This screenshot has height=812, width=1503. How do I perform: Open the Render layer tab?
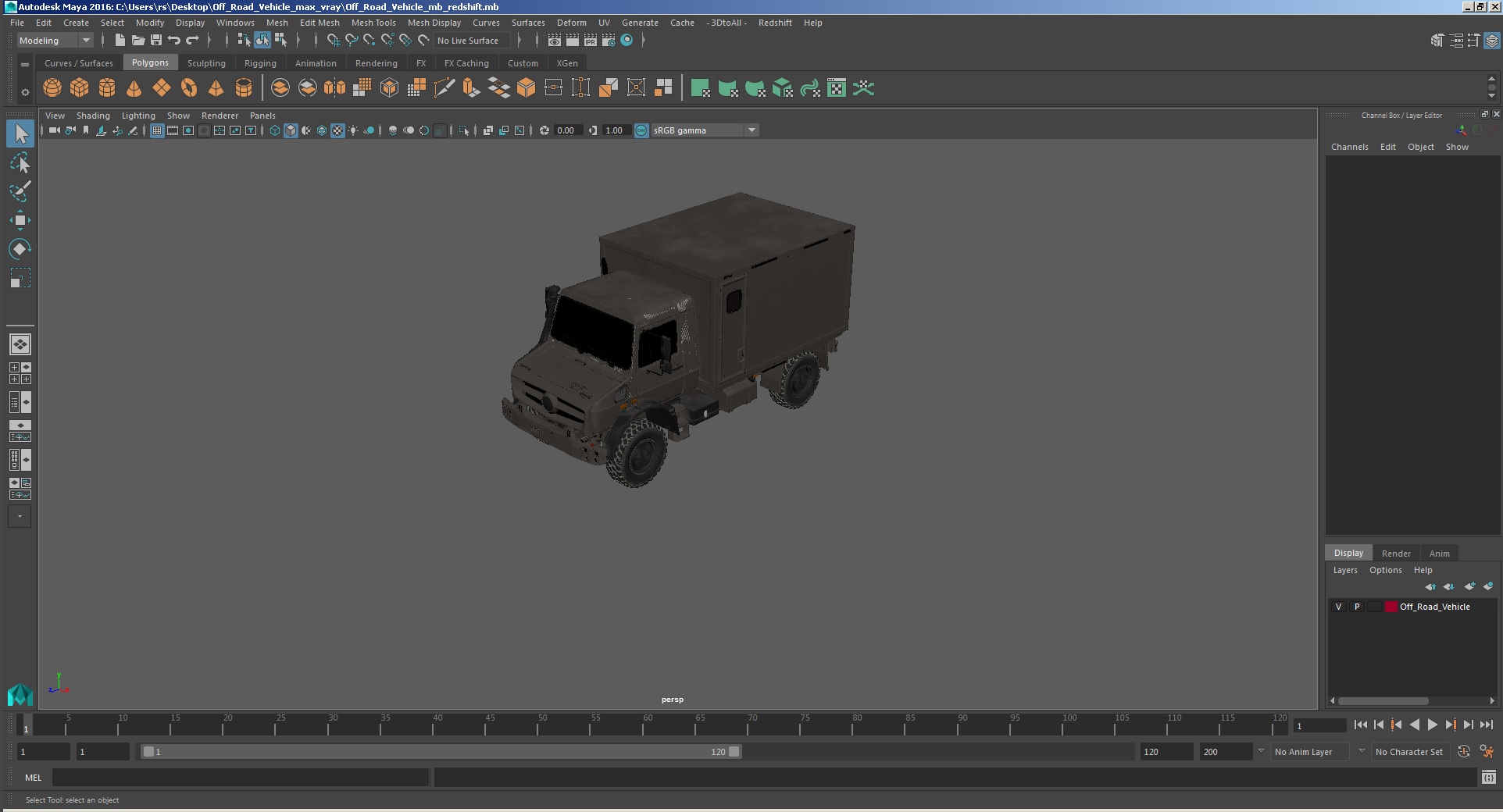point(1396,553)
